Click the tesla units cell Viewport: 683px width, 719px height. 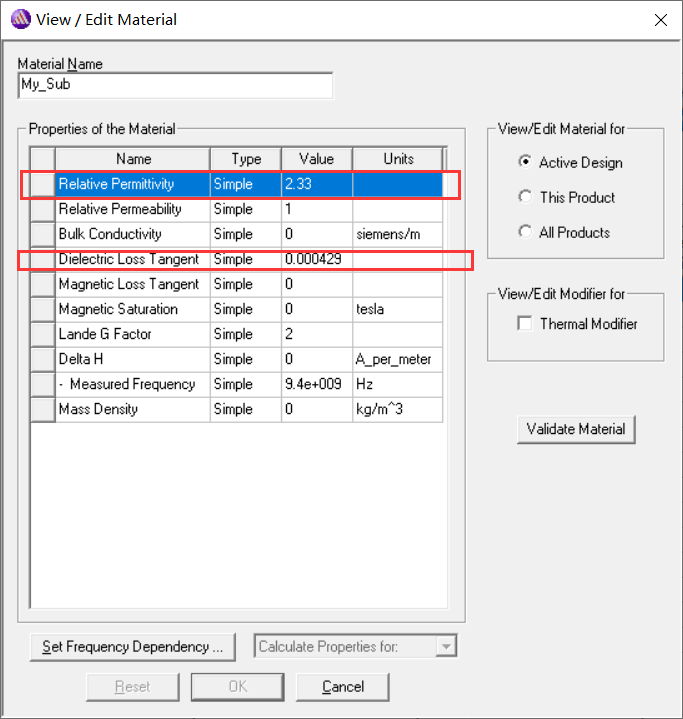pyautogui.click(x=398, y=310)
